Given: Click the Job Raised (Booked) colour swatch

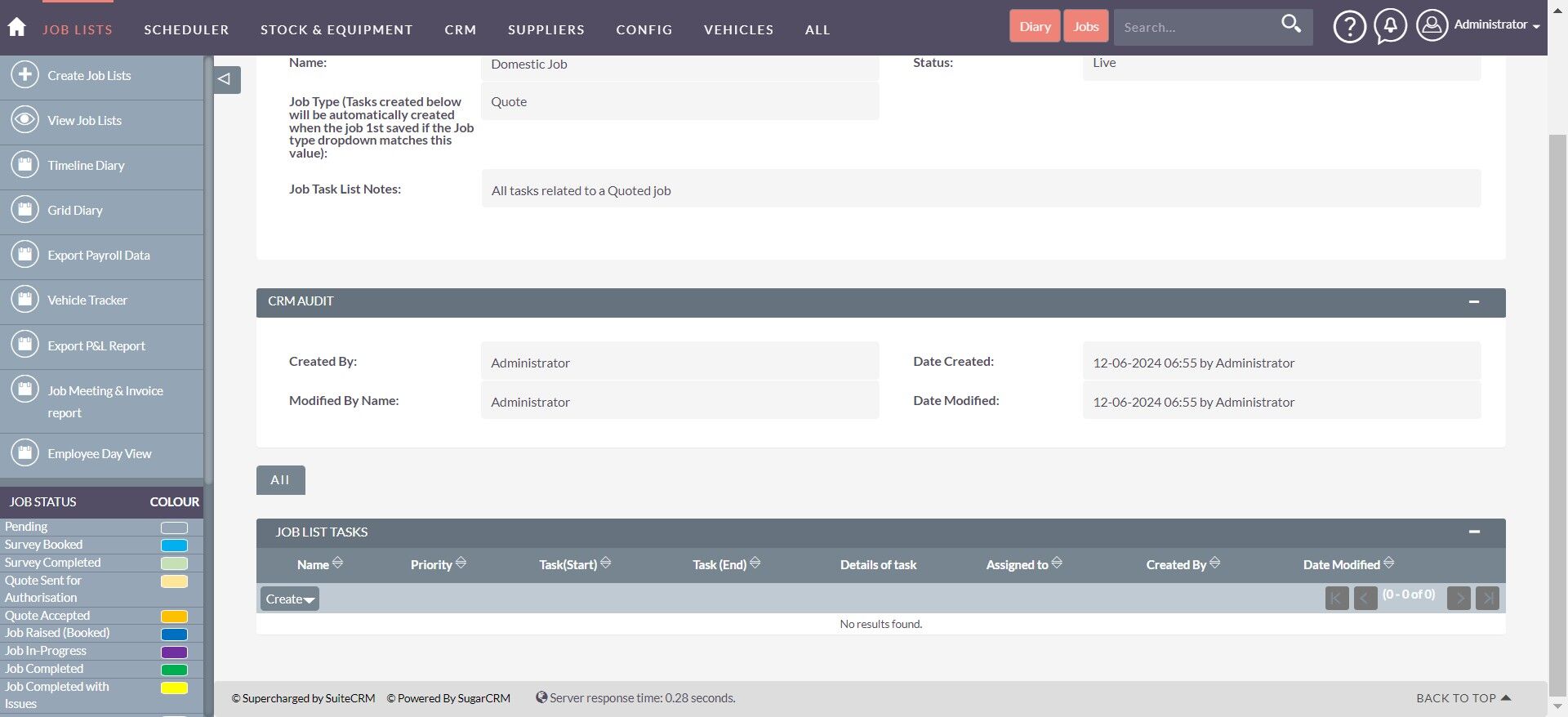Looking at the screenshot, I should 174,635.
